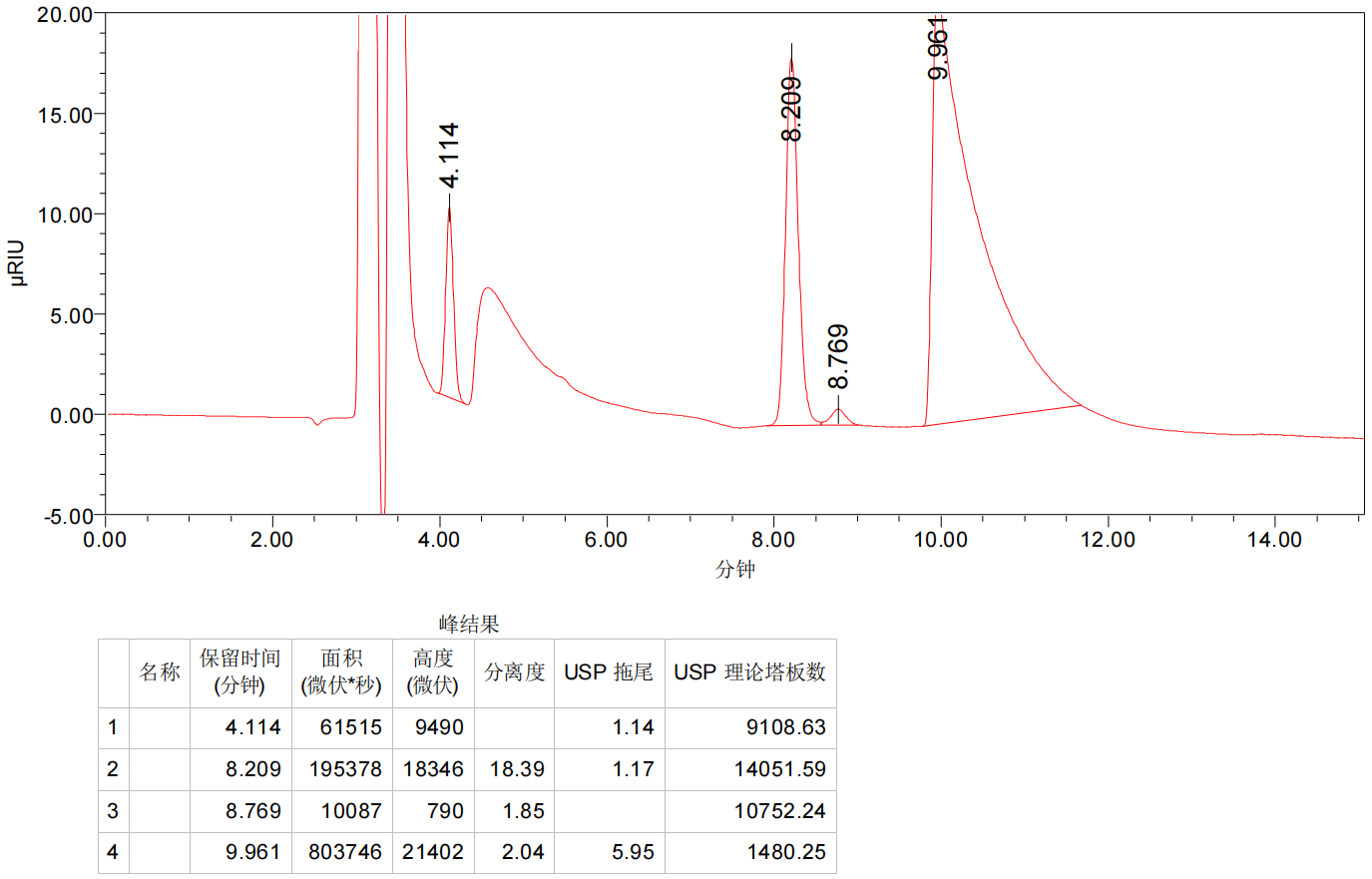Select the 分离度 column header
1372x879 pixels.
514,672
